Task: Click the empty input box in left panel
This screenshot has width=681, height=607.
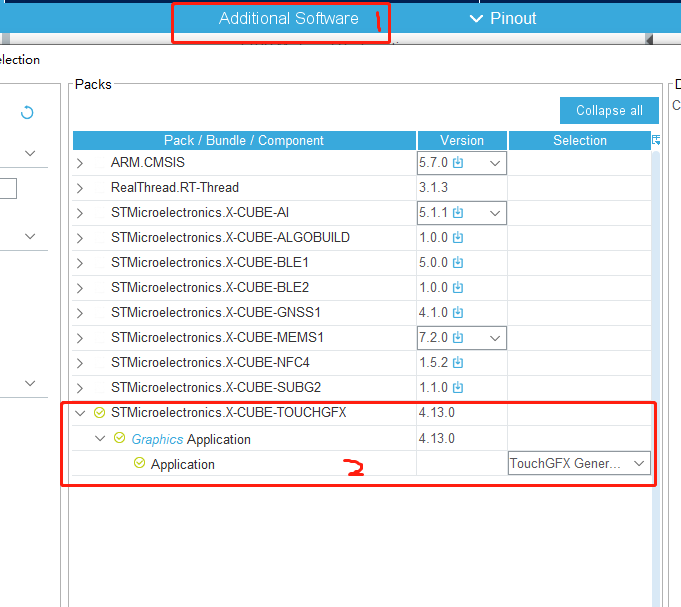Action: click(8, 188)
